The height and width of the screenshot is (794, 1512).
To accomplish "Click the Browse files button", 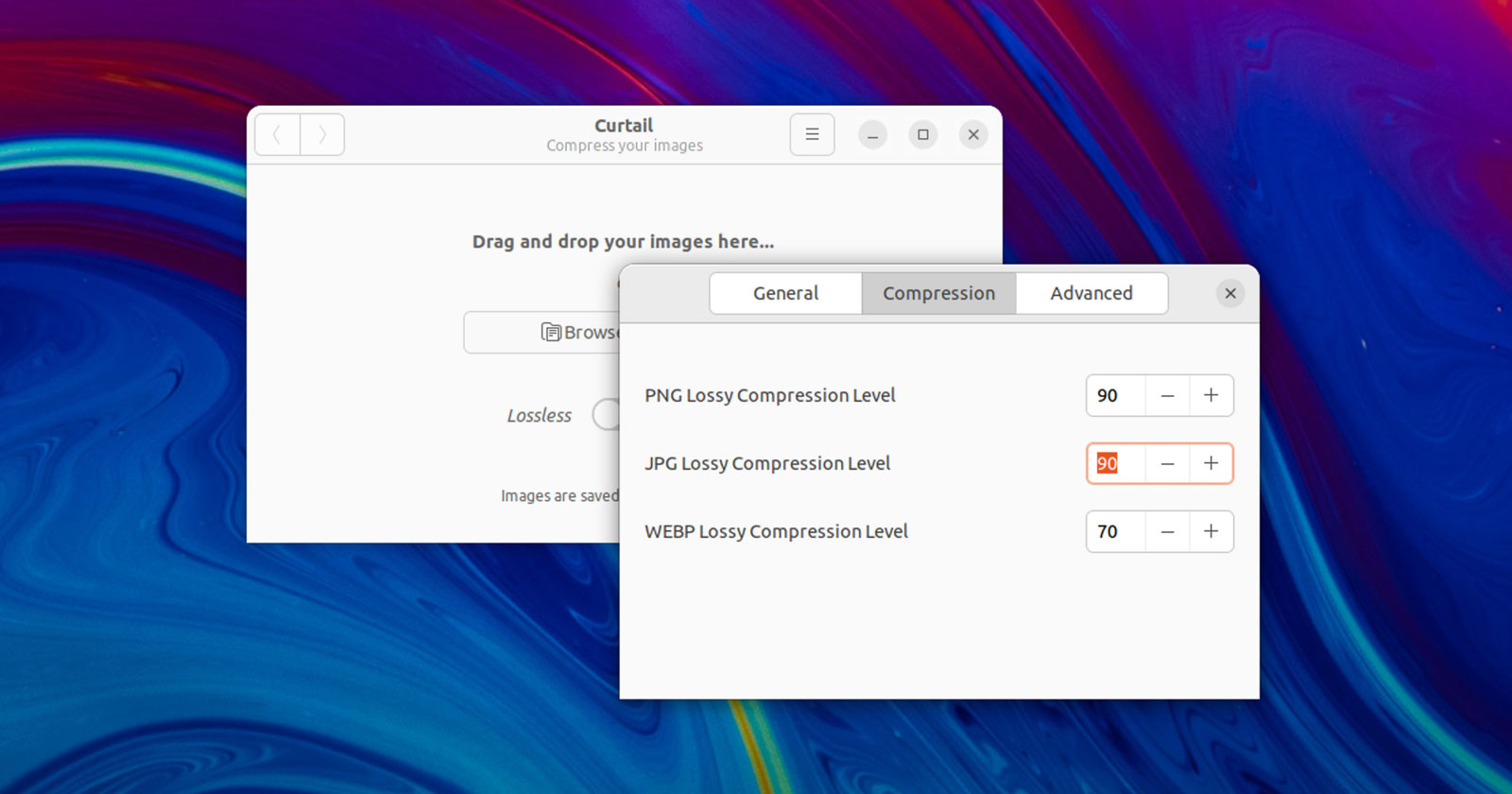I will click(541, 333).
